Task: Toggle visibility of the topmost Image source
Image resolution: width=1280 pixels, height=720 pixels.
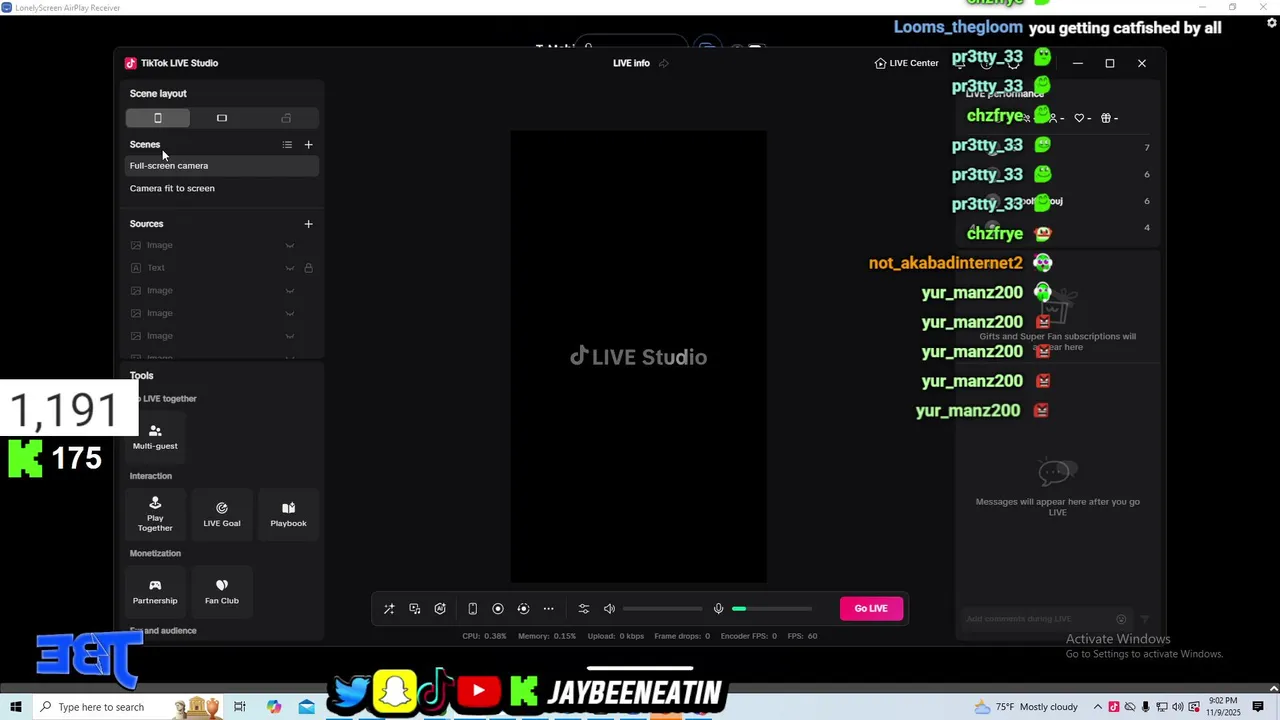Action: (290, 245)
